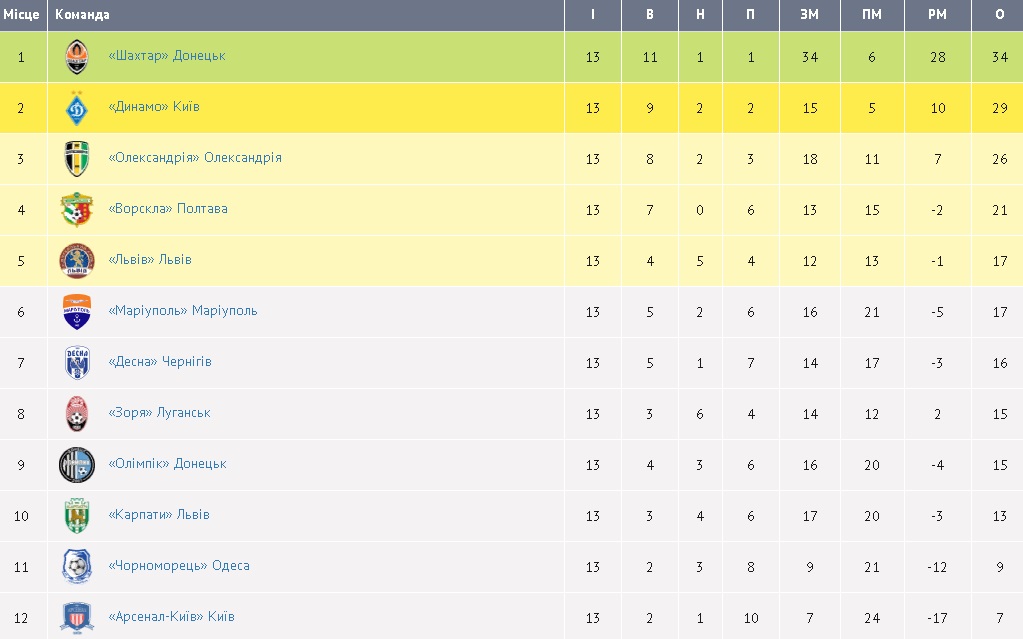Click the Olimpik Donetsk club crest

click(x=77, y=465)
